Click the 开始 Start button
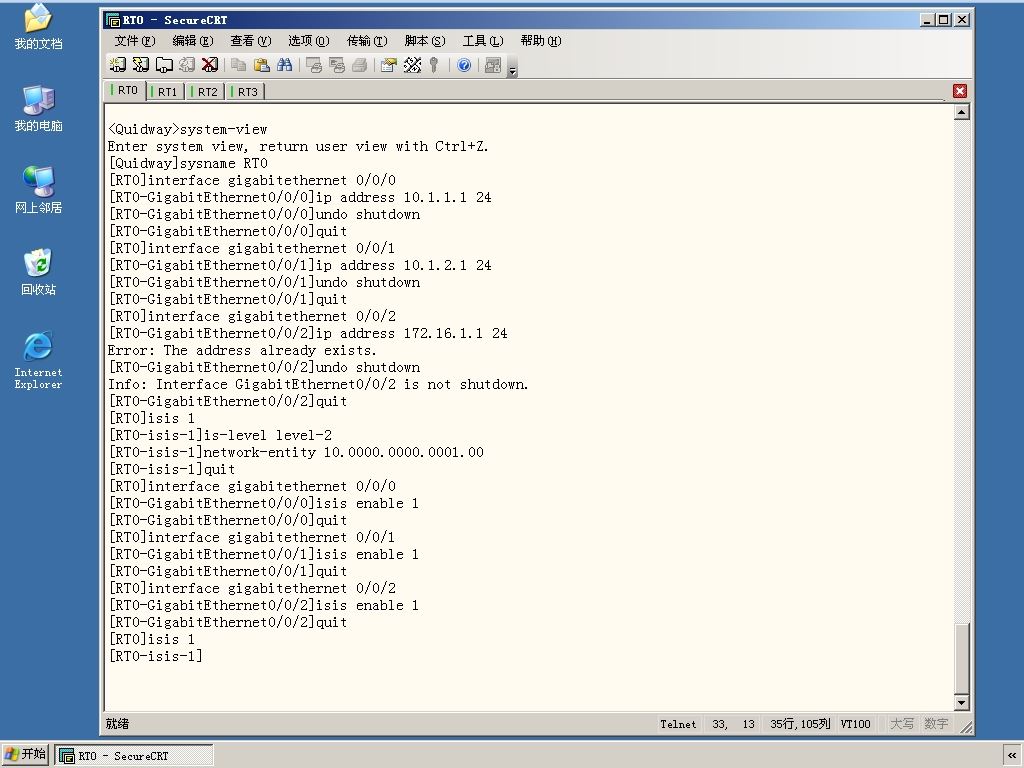This screenshot has width=1024, height=768. [25, 754]
